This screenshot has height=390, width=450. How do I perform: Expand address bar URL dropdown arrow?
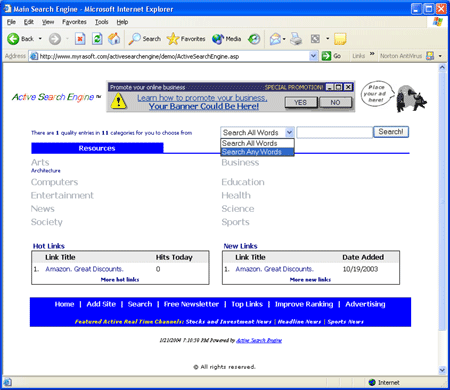(313, 56)
